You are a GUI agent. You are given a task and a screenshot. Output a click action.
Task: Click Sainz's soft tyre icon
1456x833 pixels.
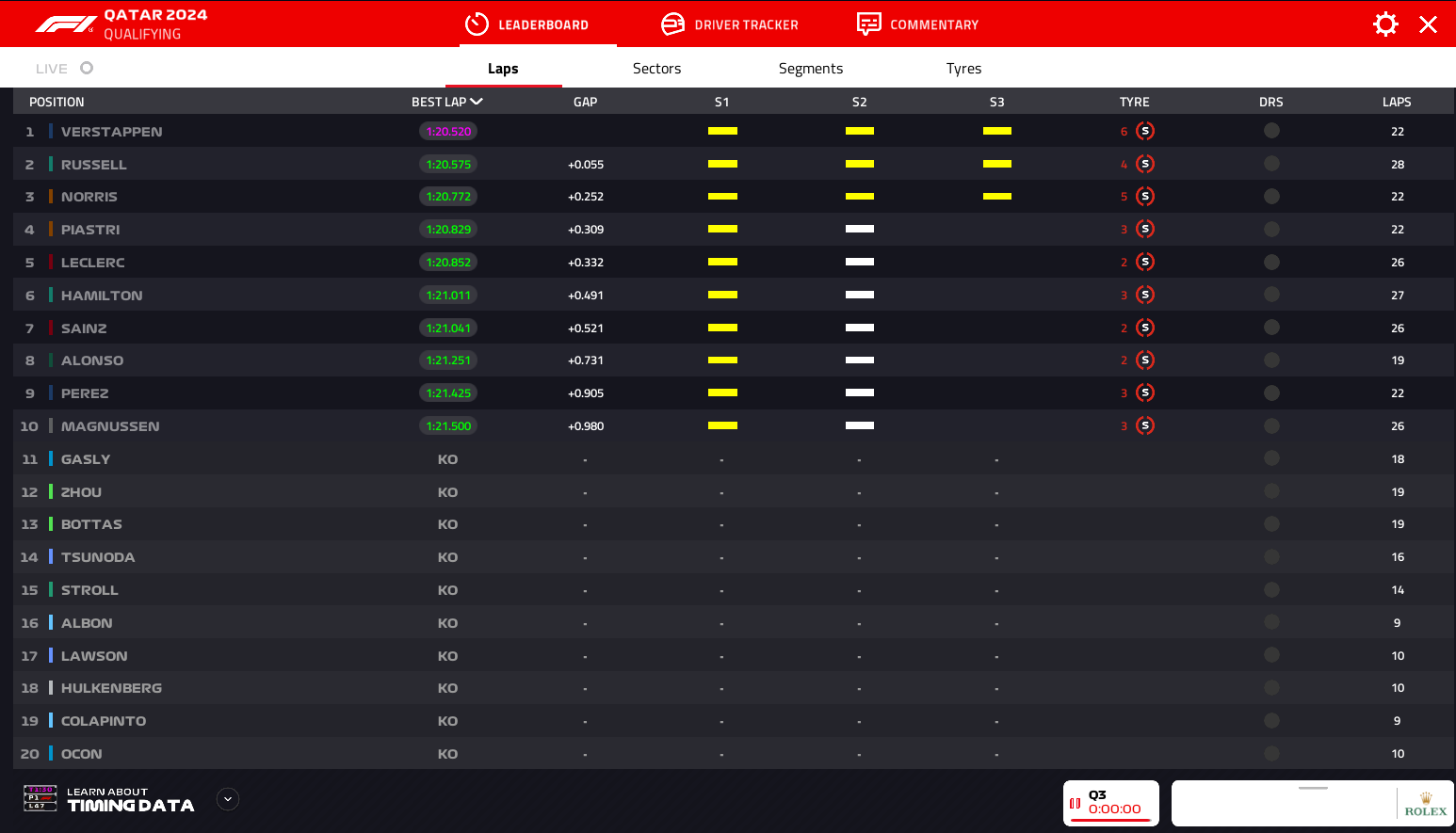1145,328
